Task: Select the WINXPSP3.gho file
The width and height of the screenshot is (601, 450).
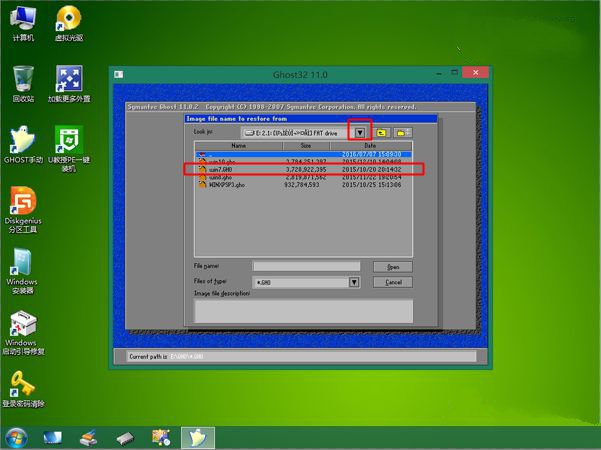Action: point(304,185)
